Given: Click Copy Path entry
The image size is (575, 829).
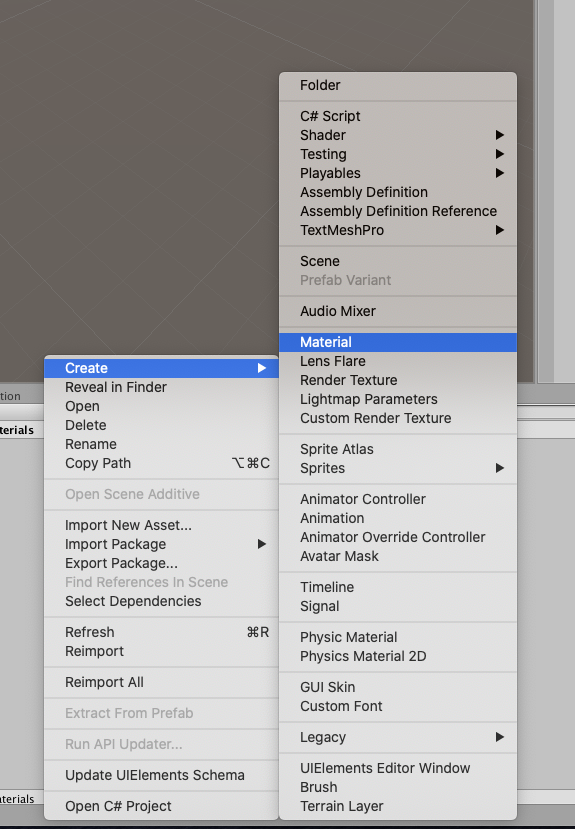Looking at the screenshot, I should [x=161, y=463].
